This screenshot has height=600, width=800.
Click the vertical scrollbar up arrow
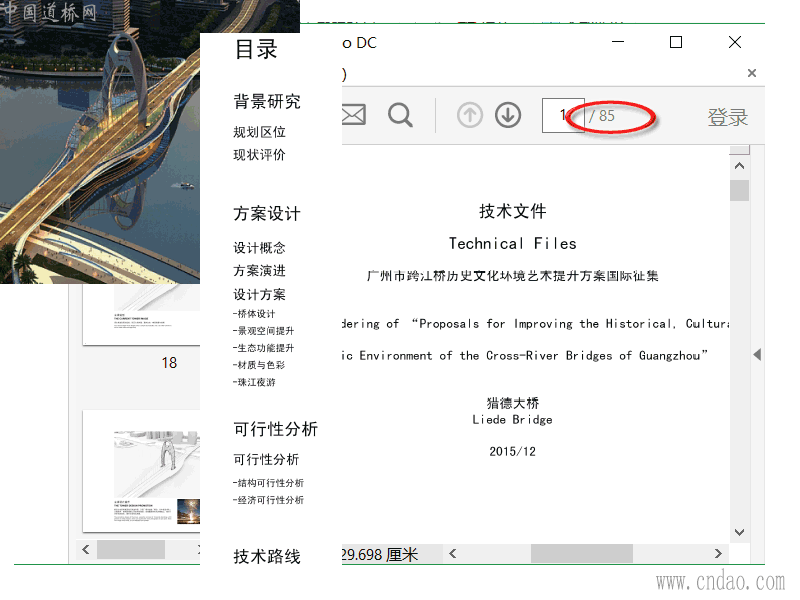pos(739,166)
